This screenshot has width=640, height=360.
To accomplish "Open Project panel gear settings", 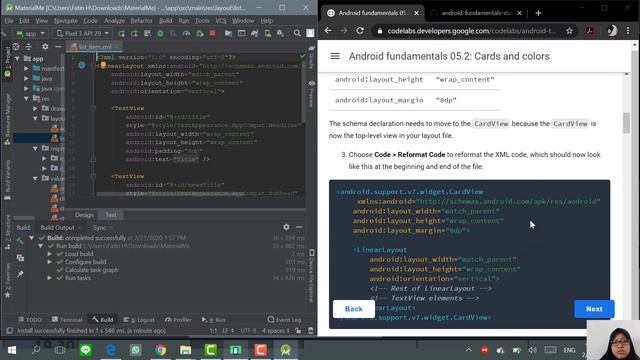I will point(45,47).
